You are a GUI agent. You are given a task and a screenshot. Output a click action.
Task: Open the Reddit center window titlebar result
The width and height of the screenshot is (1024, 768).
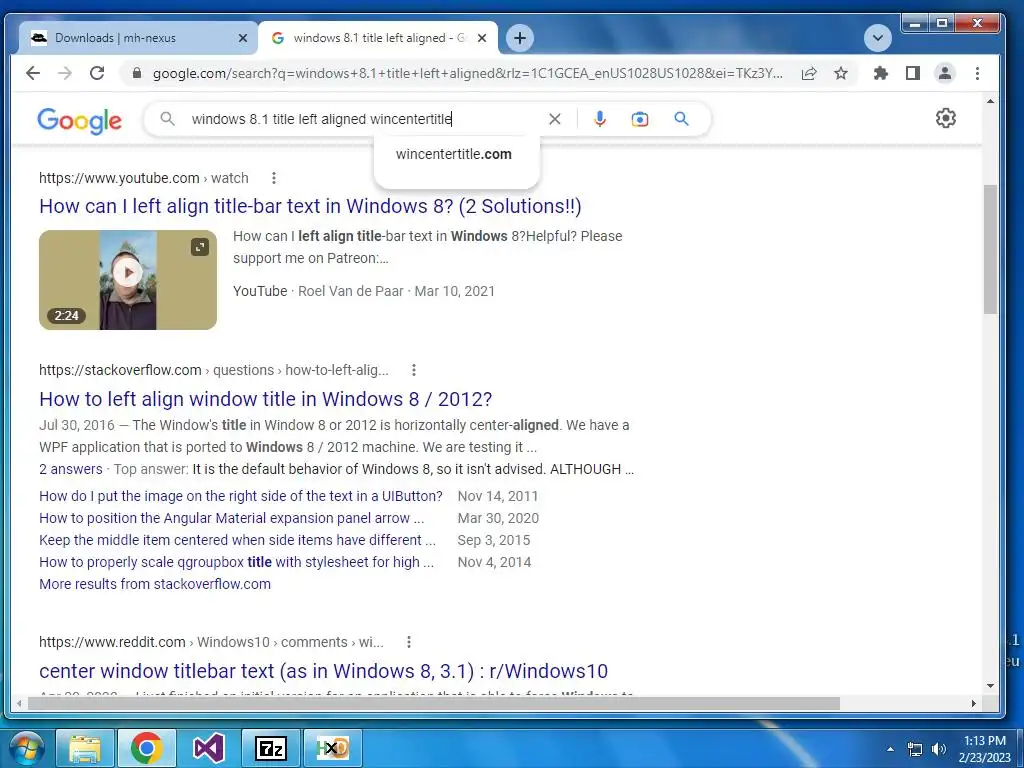323,671
